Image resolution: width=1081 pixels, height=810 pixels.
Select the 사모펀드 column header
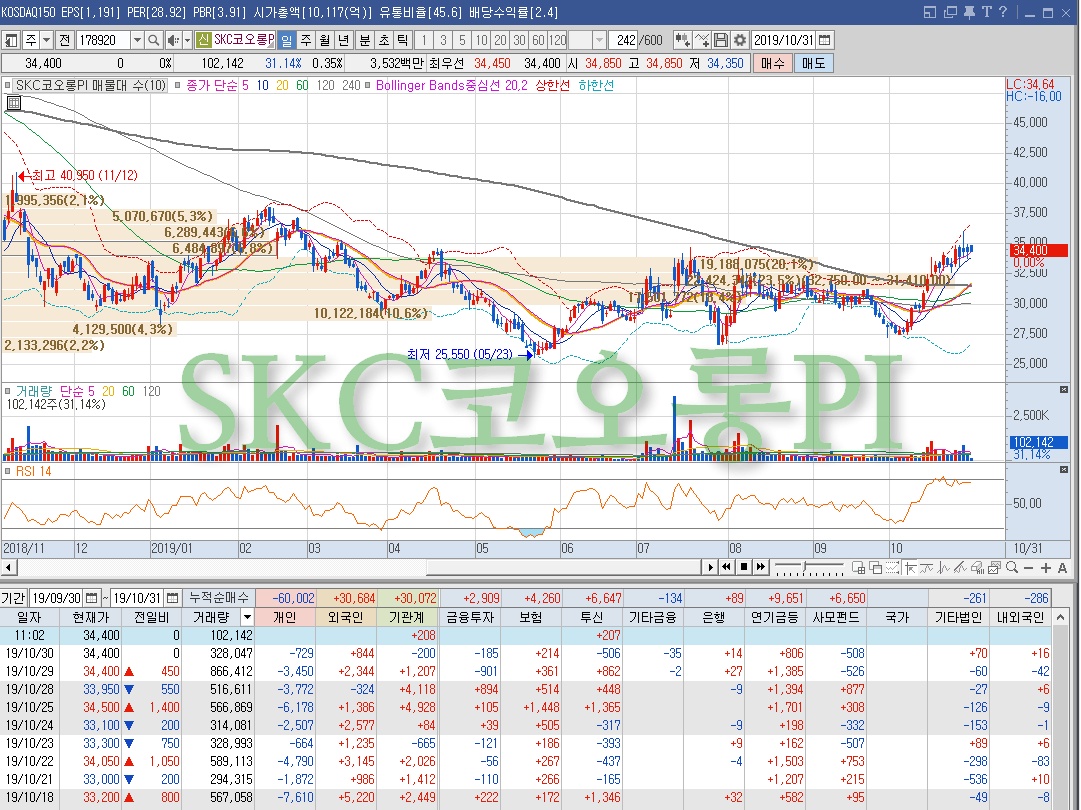coord(836,617)
